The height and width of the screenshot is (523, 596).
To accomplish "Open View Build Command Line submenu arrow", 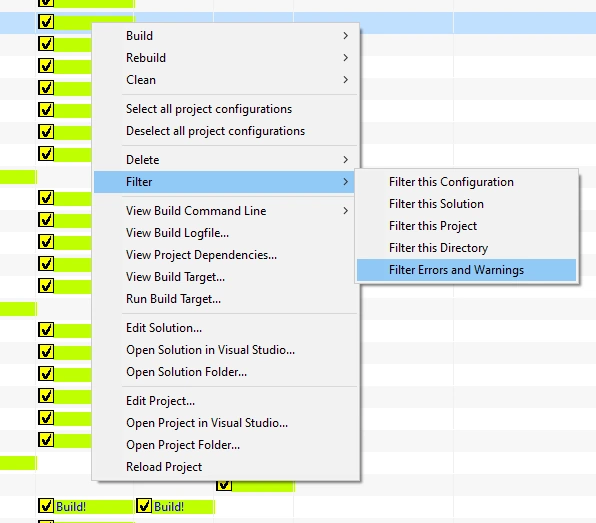I will pyautogui.click(x=345, y=211).
